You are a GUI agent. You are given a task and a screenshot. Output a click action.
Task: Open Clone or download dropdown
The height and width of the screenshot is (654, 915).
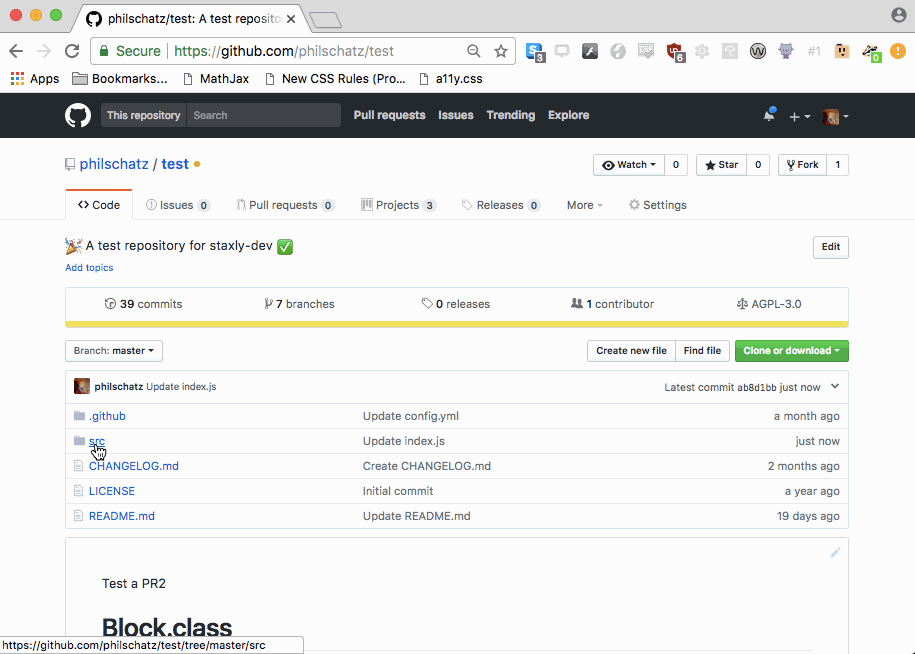tap(791, 351)
